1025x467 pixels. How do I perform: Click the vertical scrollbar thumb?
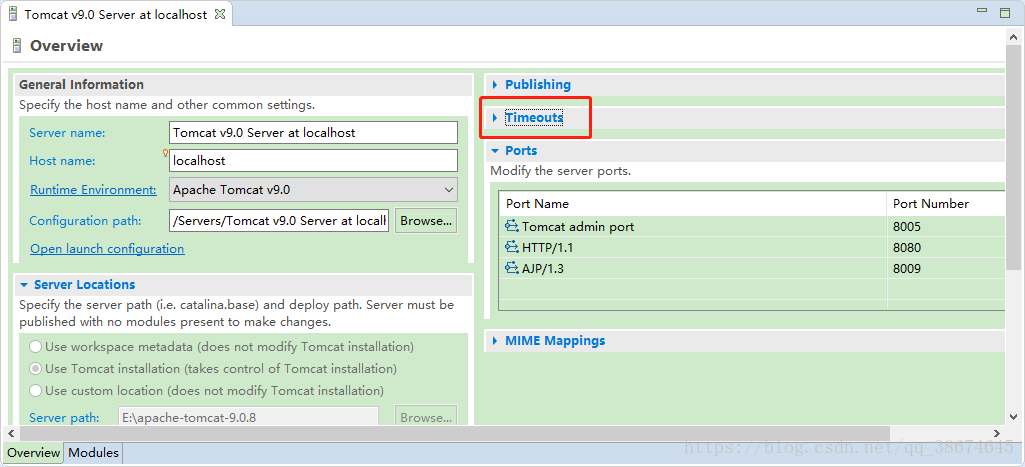(1014, 157)
